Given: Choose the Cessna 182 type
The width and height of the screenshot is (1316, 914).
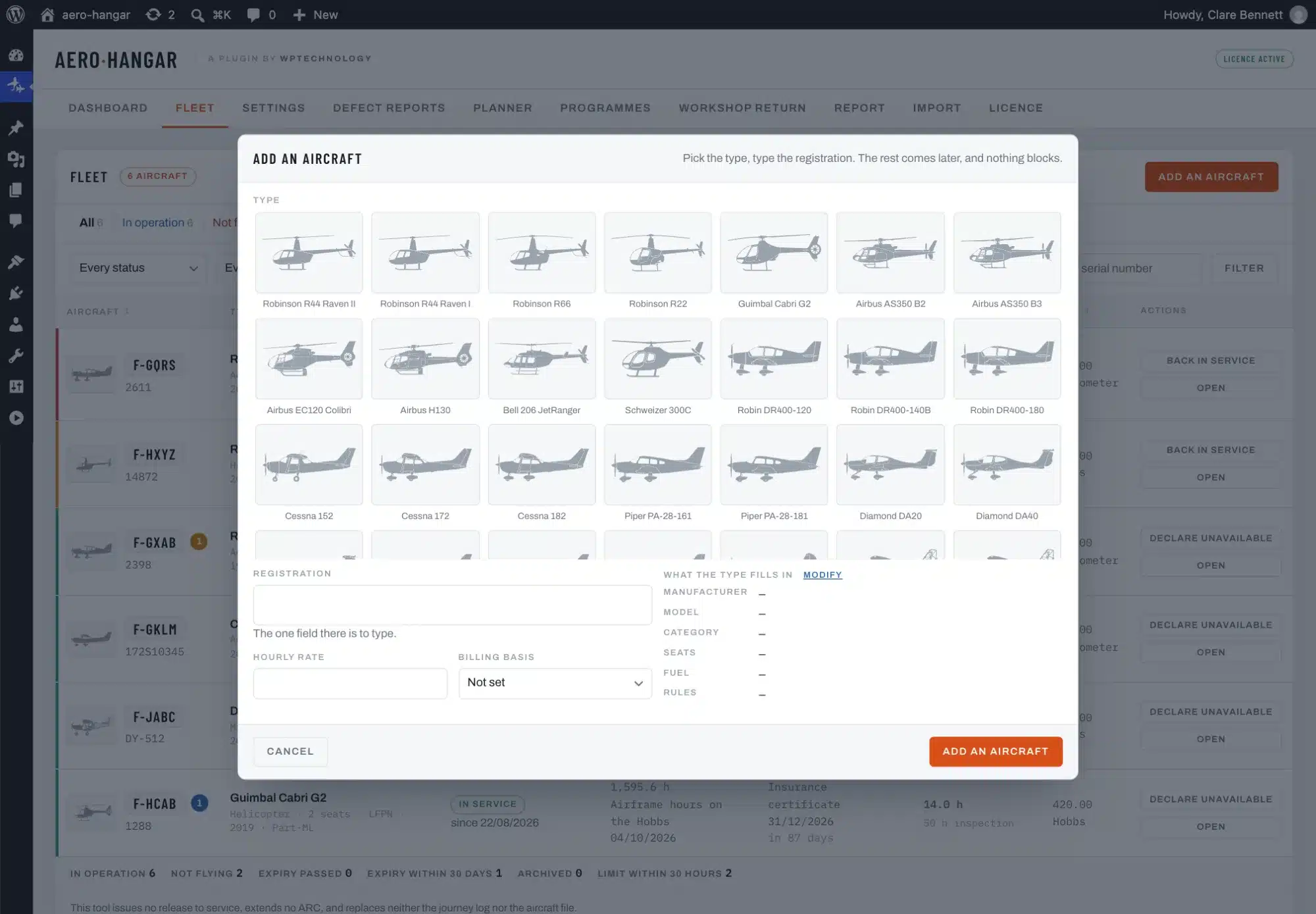Looking at the screenshot, I should [542, 473].
